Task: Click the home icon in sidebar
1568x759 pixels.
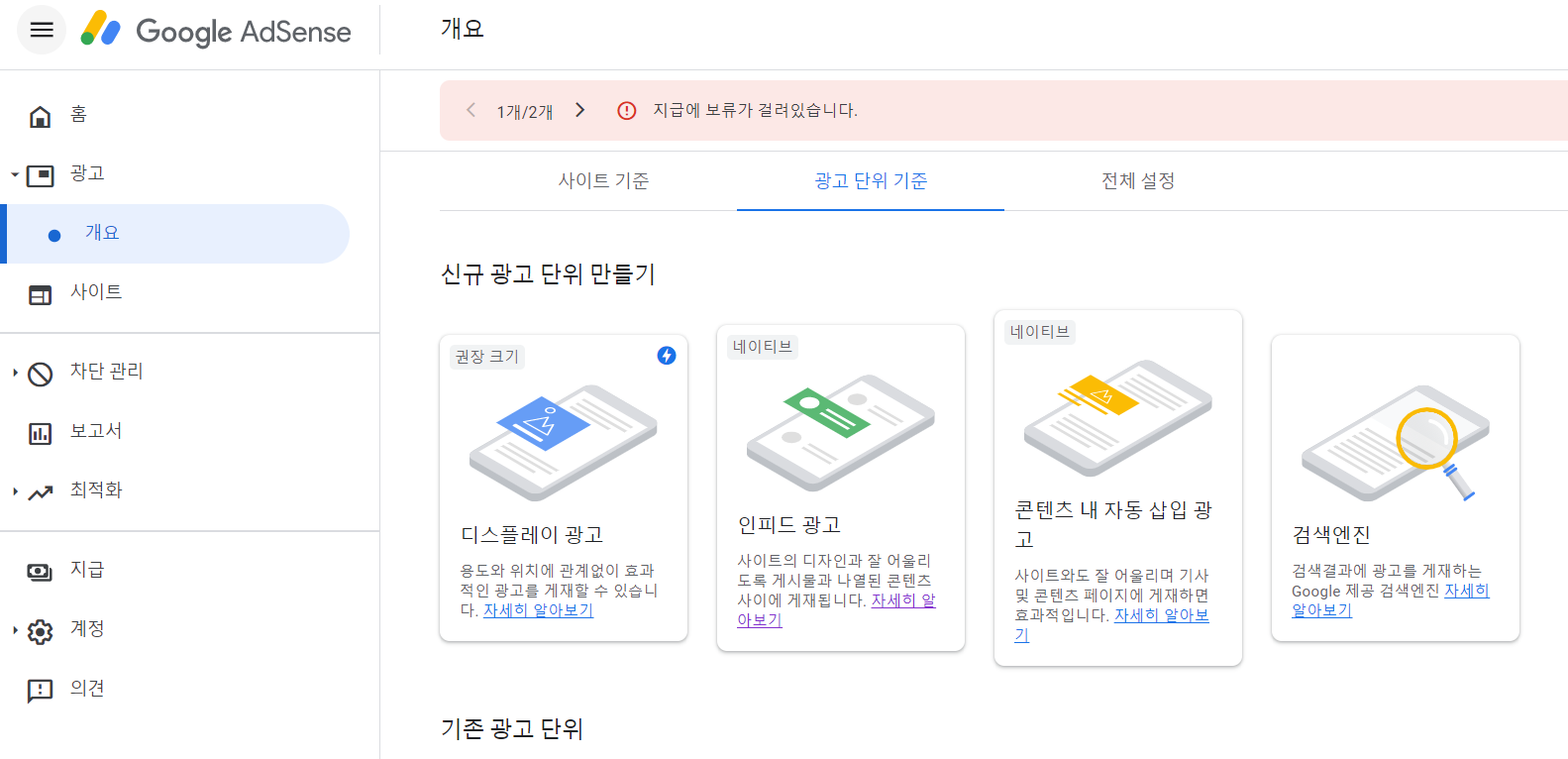Action: pos(40,117)
